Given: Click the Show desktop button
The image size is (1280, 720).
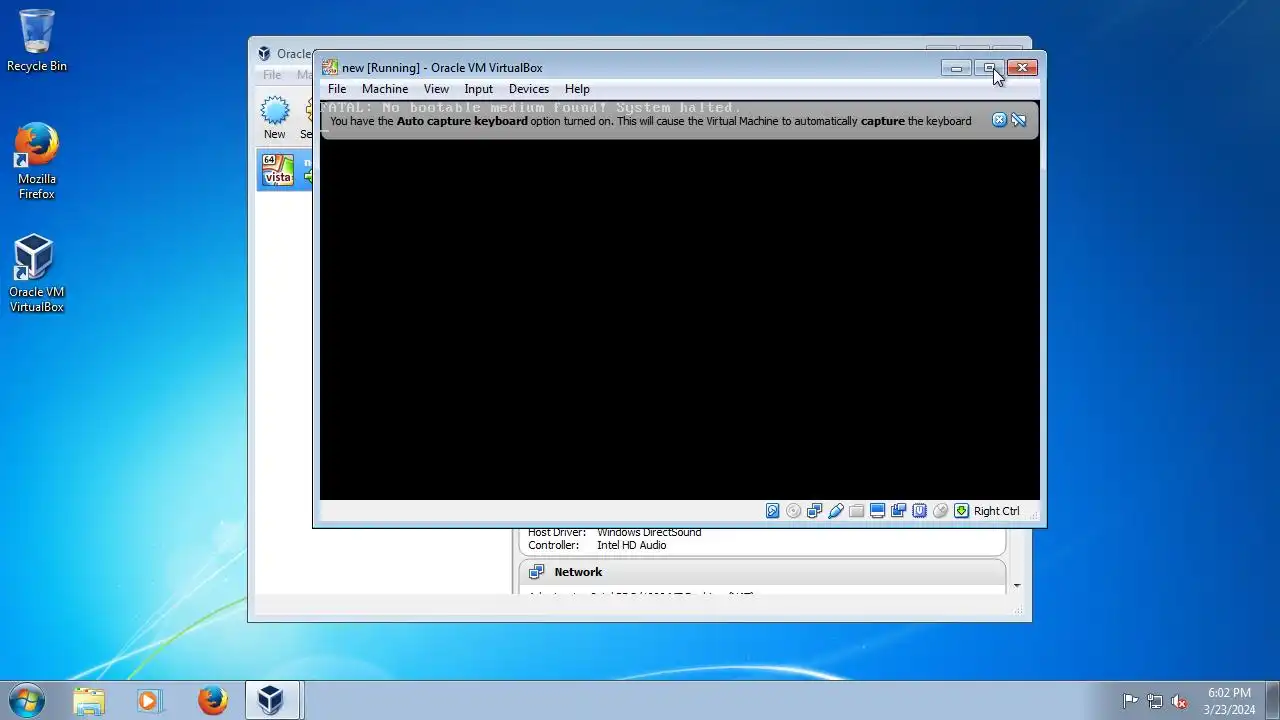Looking at the screenshot, I should (x=1272, y=700).
